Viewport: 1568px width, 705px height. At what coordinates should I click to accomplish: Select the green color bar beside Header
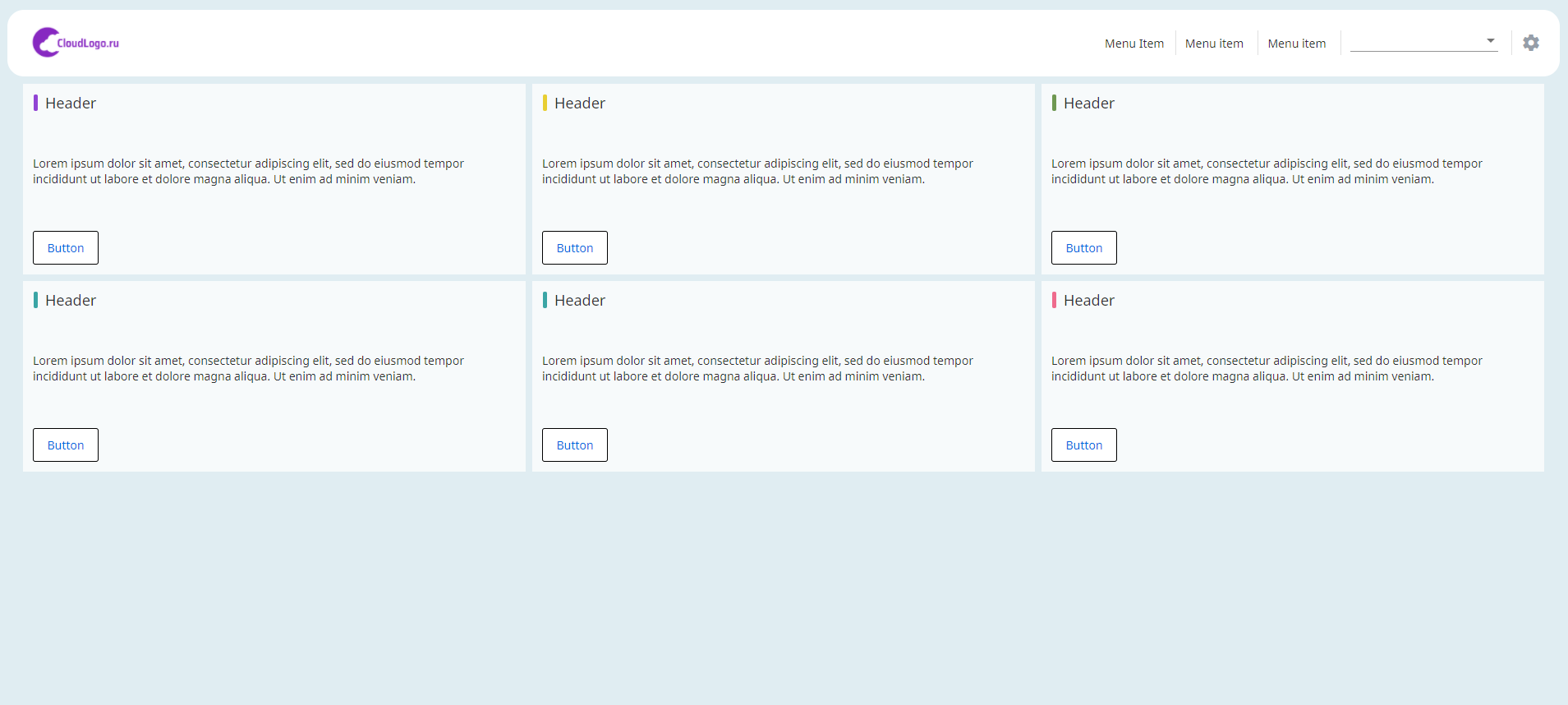coord(1054,103)
